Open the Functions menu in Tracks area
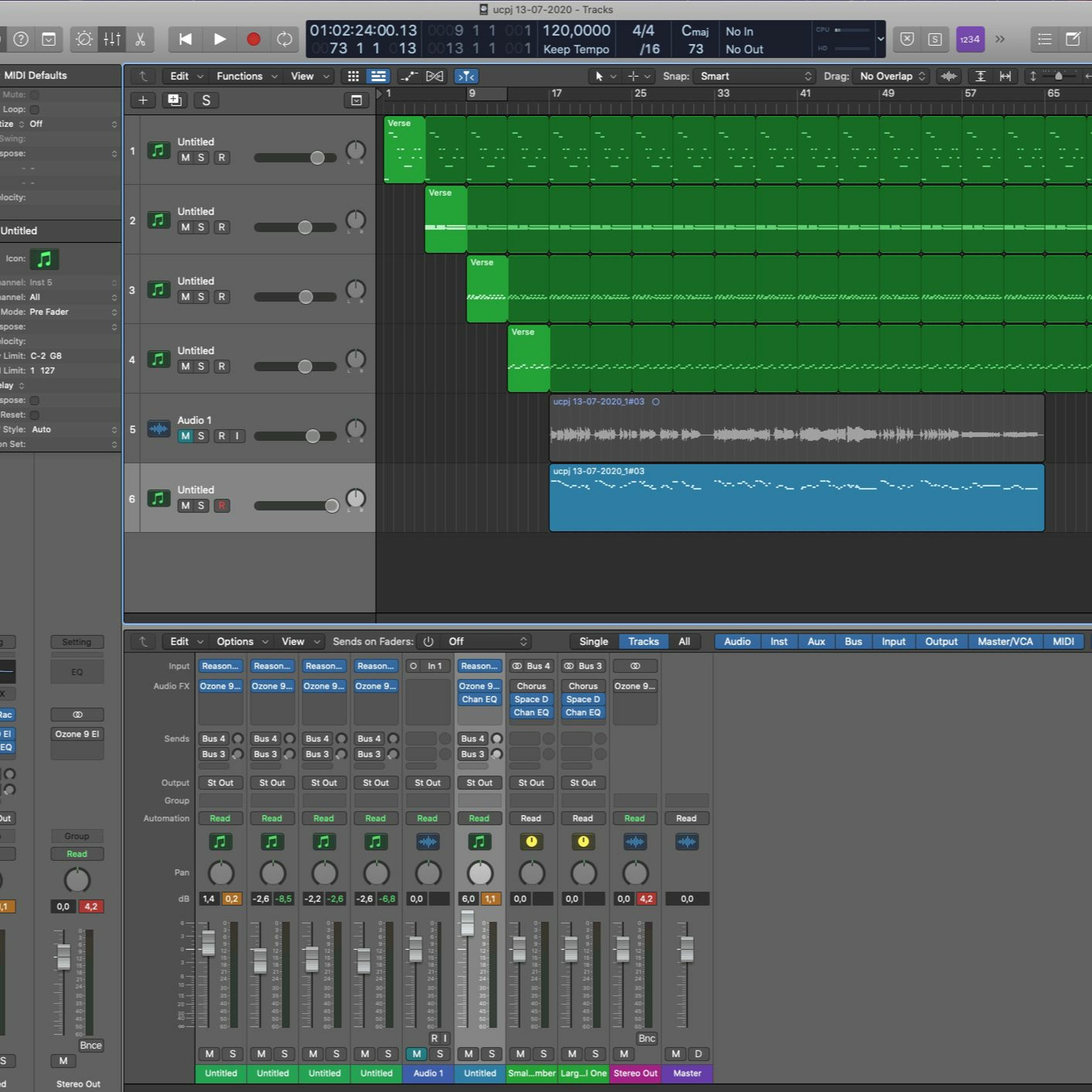Screen dimensions: 1092x1092 click(246, 76)
